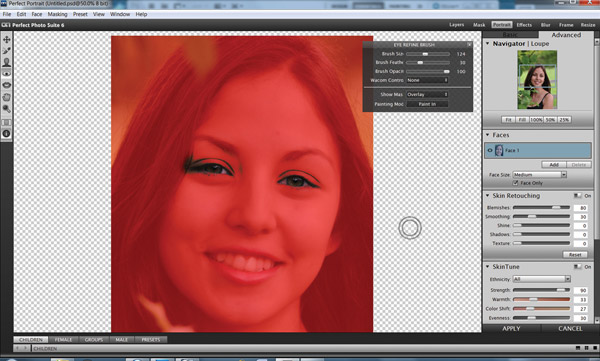
Task: Switch to the Resize module
Action: (x=588, y=25)
